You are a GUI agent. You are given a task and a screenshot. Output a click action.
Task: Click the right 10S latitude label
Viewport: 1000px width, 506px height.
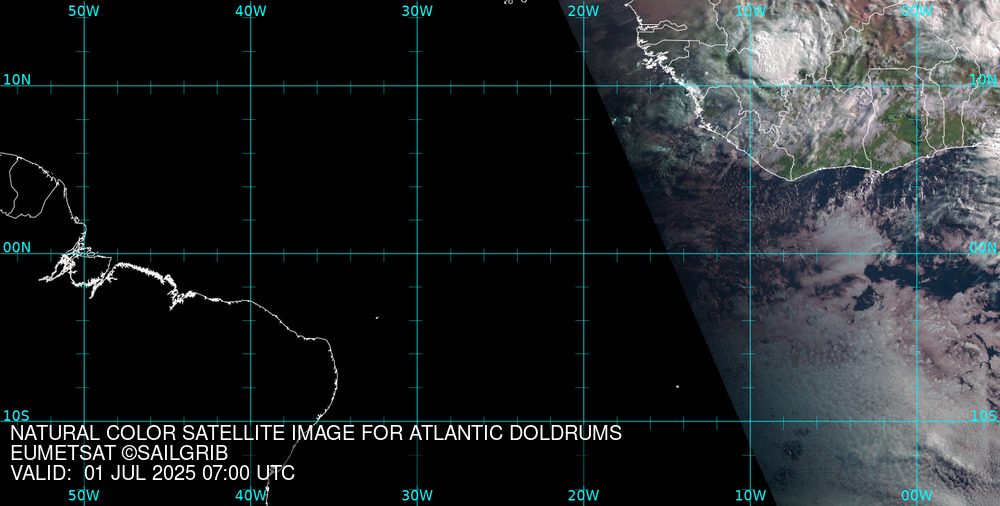pos(983,416)
